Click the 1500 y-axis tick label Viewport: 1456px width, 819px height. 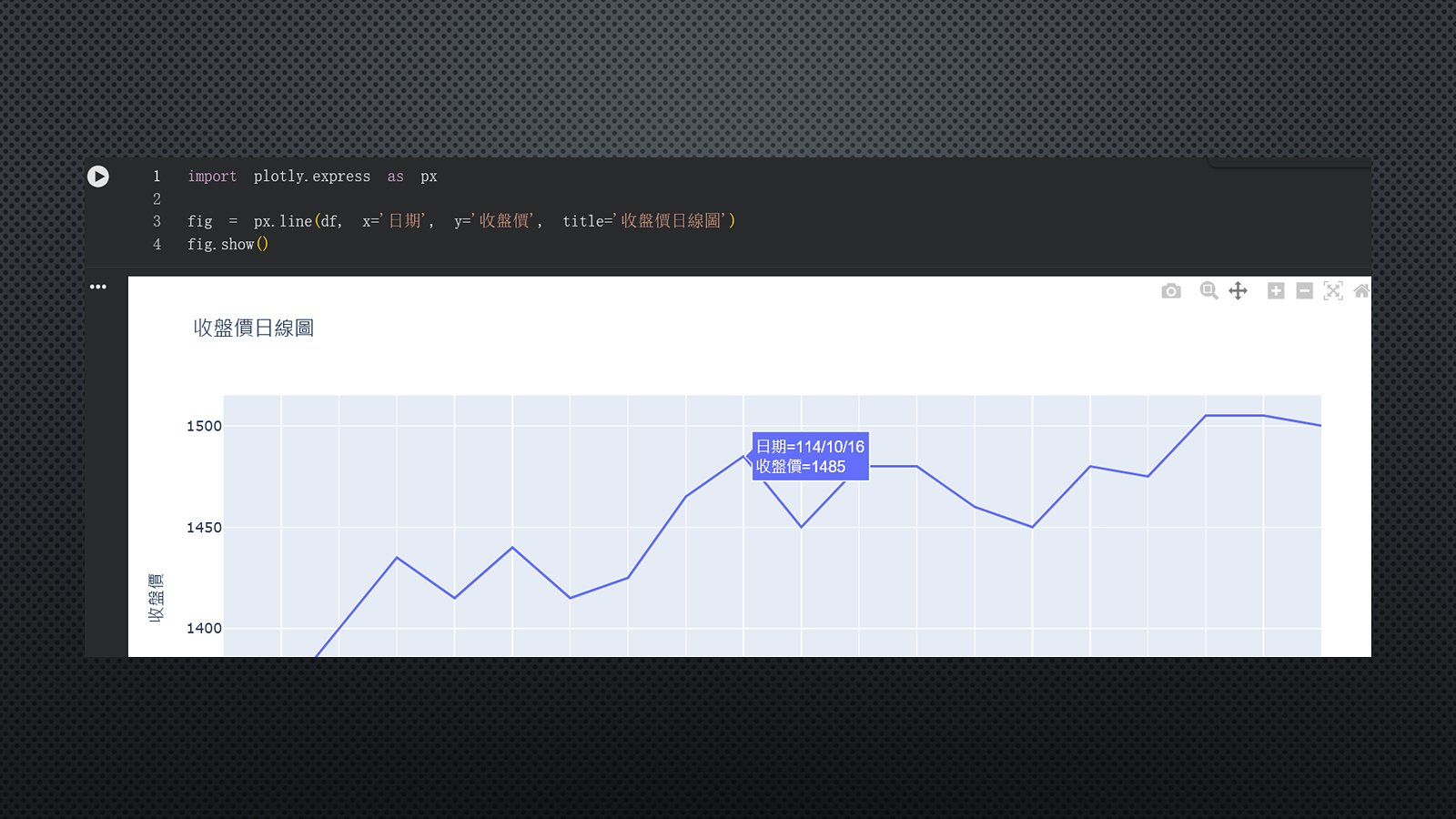click(204, 426)
